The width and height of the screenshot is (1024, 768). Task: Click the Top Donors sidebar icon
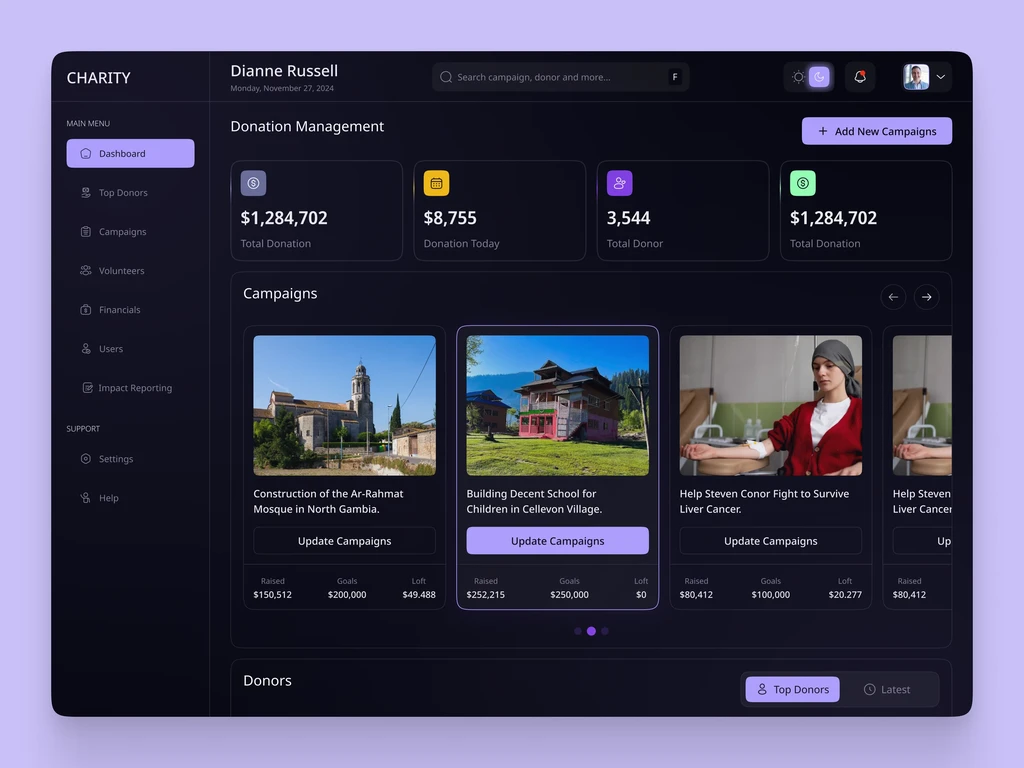[86, 193]
